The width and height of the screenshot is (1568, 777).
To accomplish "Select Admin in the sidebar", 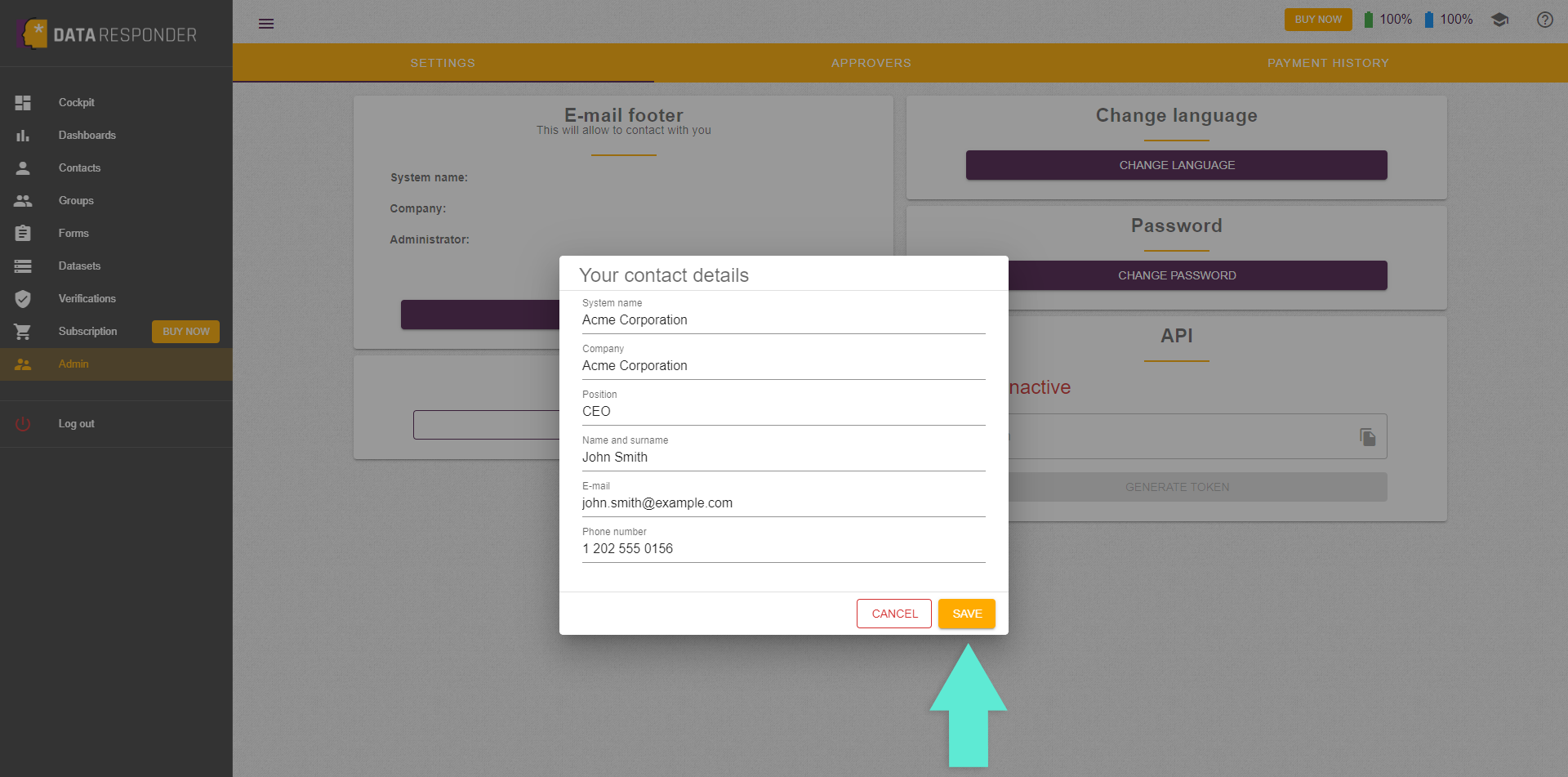I will (116, 364).
